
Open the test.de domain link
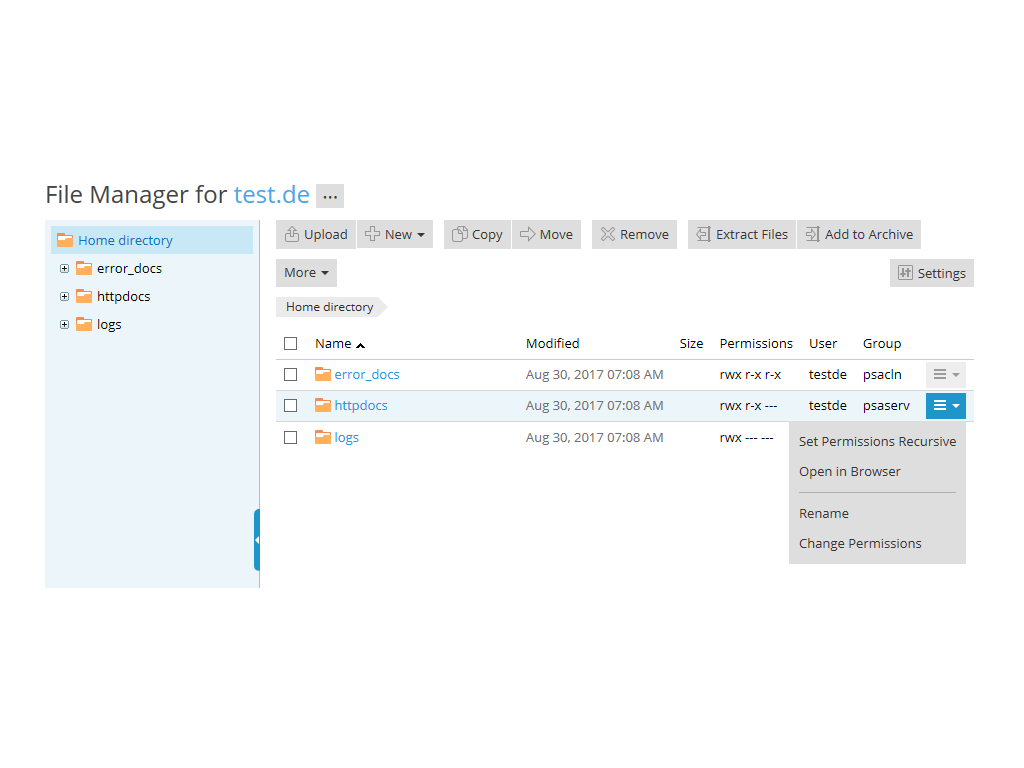(x=271, y=194)
